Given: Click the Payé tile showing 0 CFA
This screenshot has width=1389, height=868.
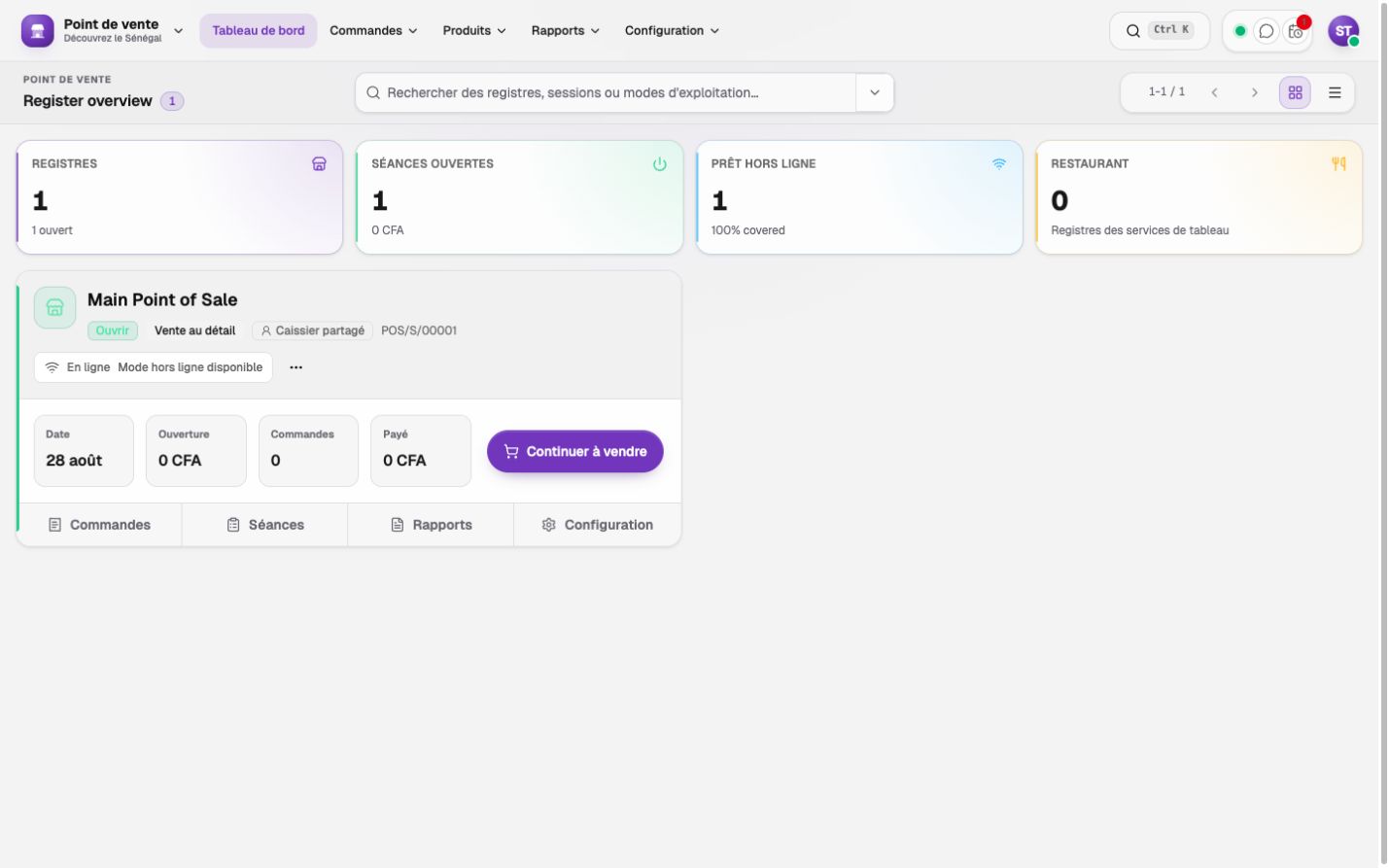Looking at the screenshot, I should click(x=421, y=451).
